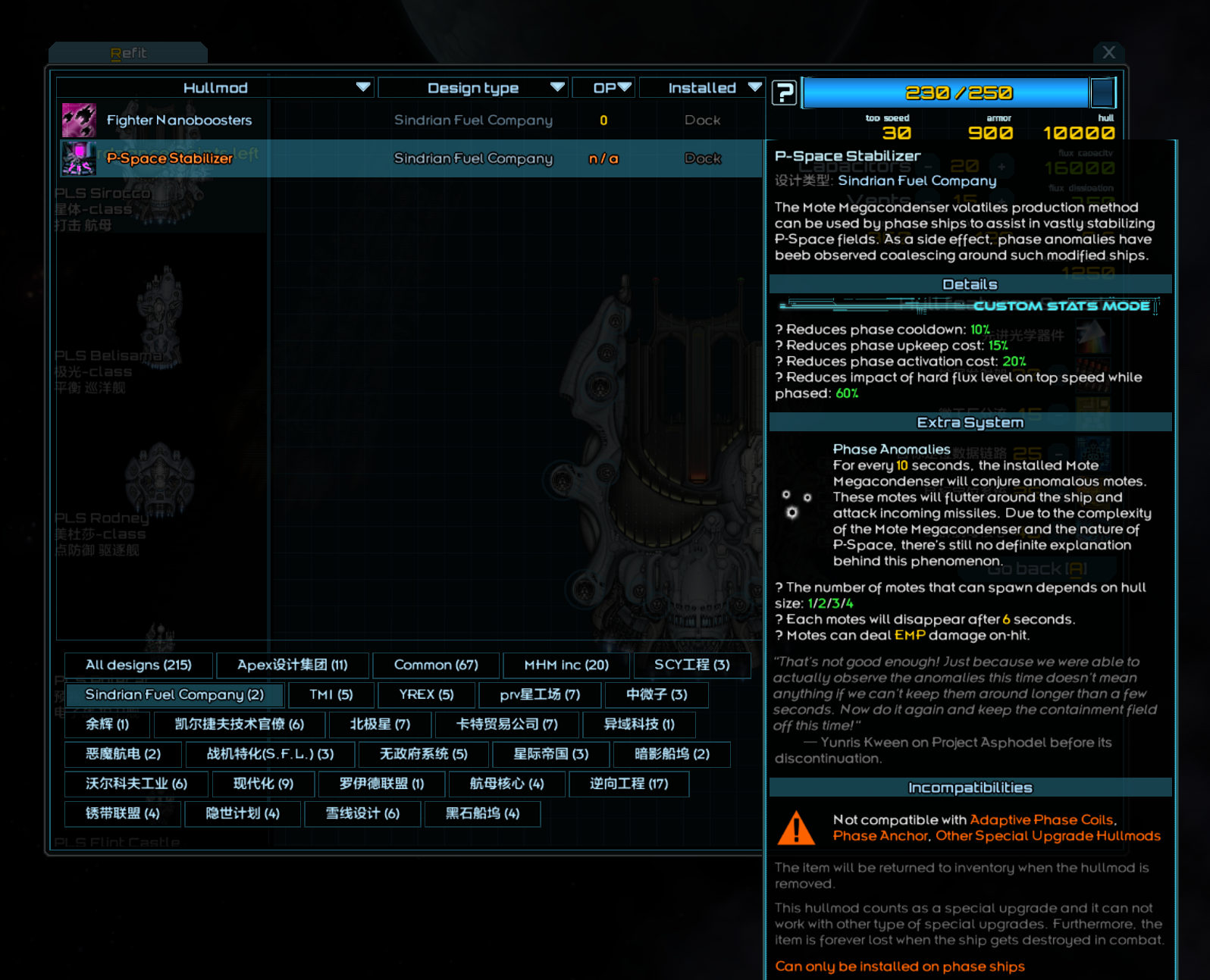Image resolution: width=1210 pixels, height=980 pixels.
Task: Click the warning triangle incompatibility icon
Action: [x=796, y=828]
